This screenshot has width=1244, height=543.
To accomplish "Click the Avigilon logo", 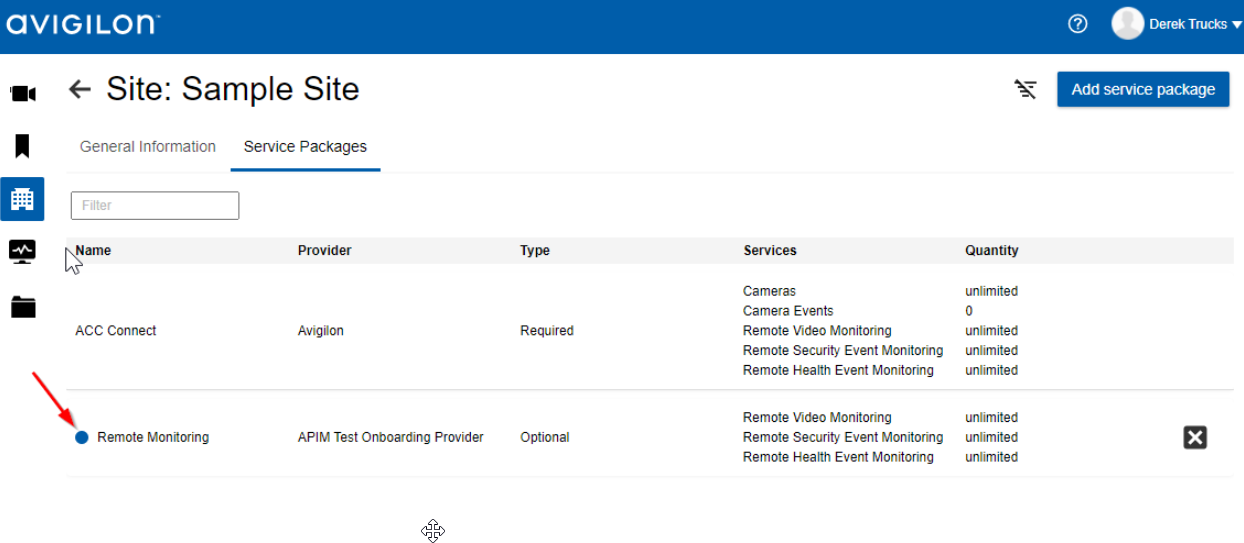I will tap(83, 25).
